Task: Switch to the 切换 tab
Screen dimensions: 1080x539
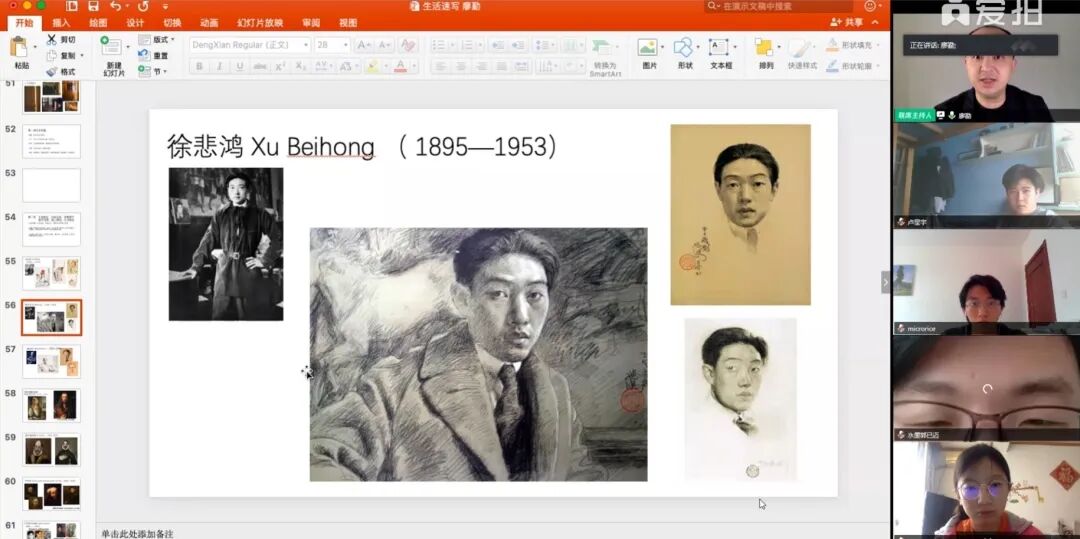Action: pos(172,23)
